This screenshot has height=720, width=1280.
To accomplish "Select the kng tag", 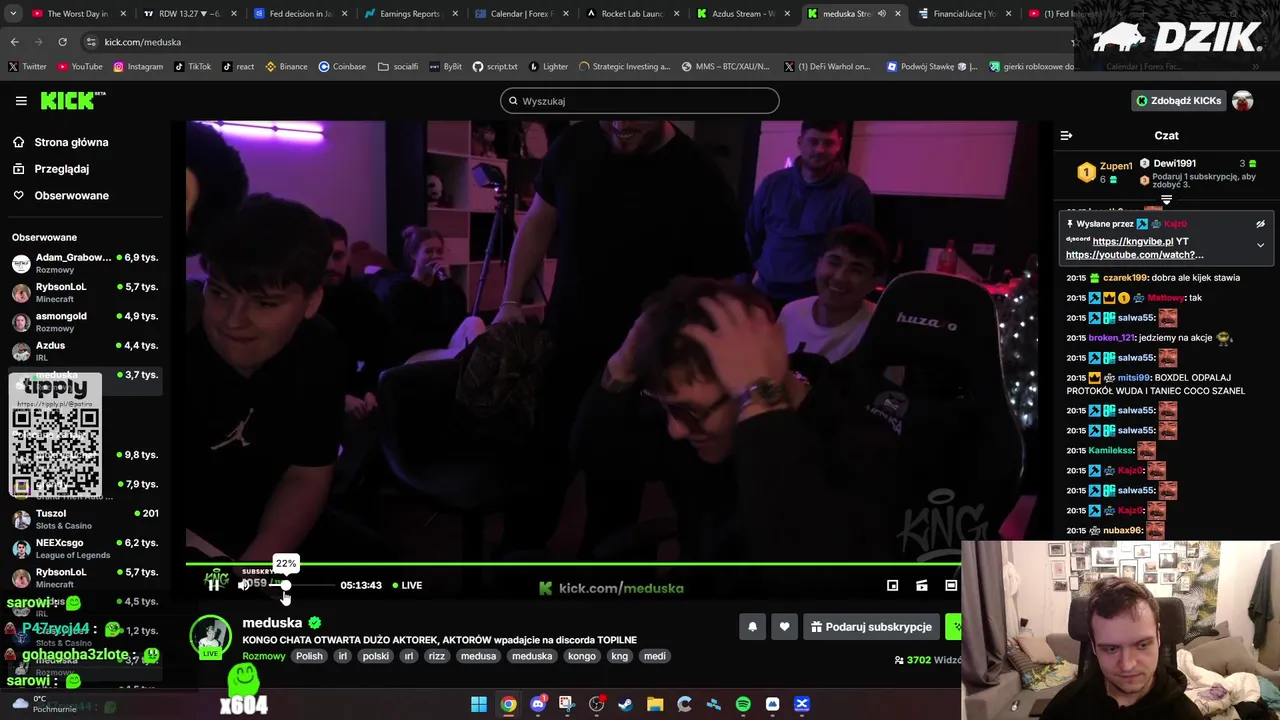I will coord(620,656).
